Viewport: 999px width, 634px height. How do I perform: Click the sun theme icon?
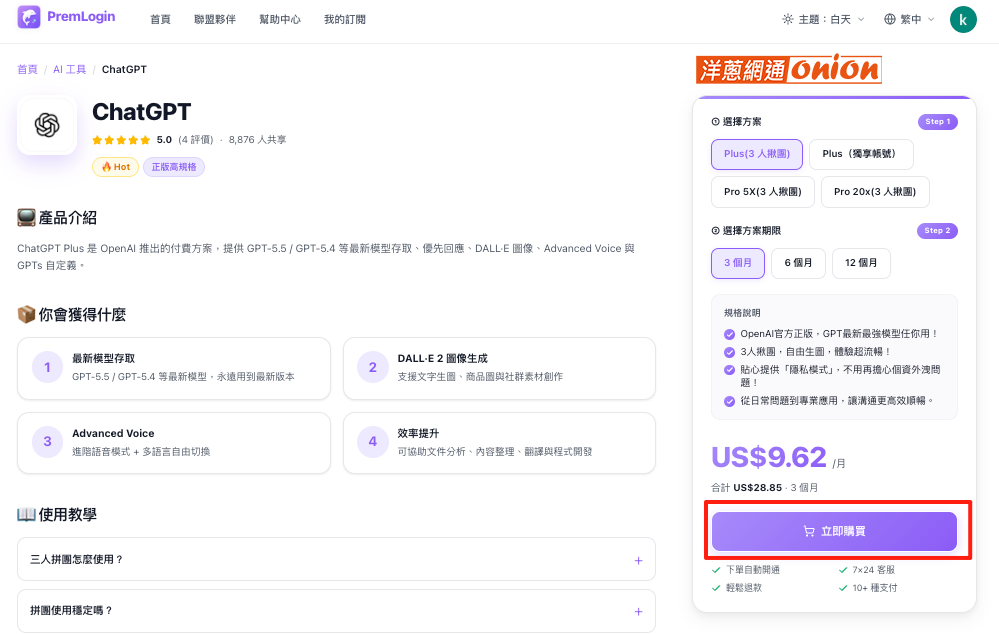pyautogui.click(x=787, y=19)
